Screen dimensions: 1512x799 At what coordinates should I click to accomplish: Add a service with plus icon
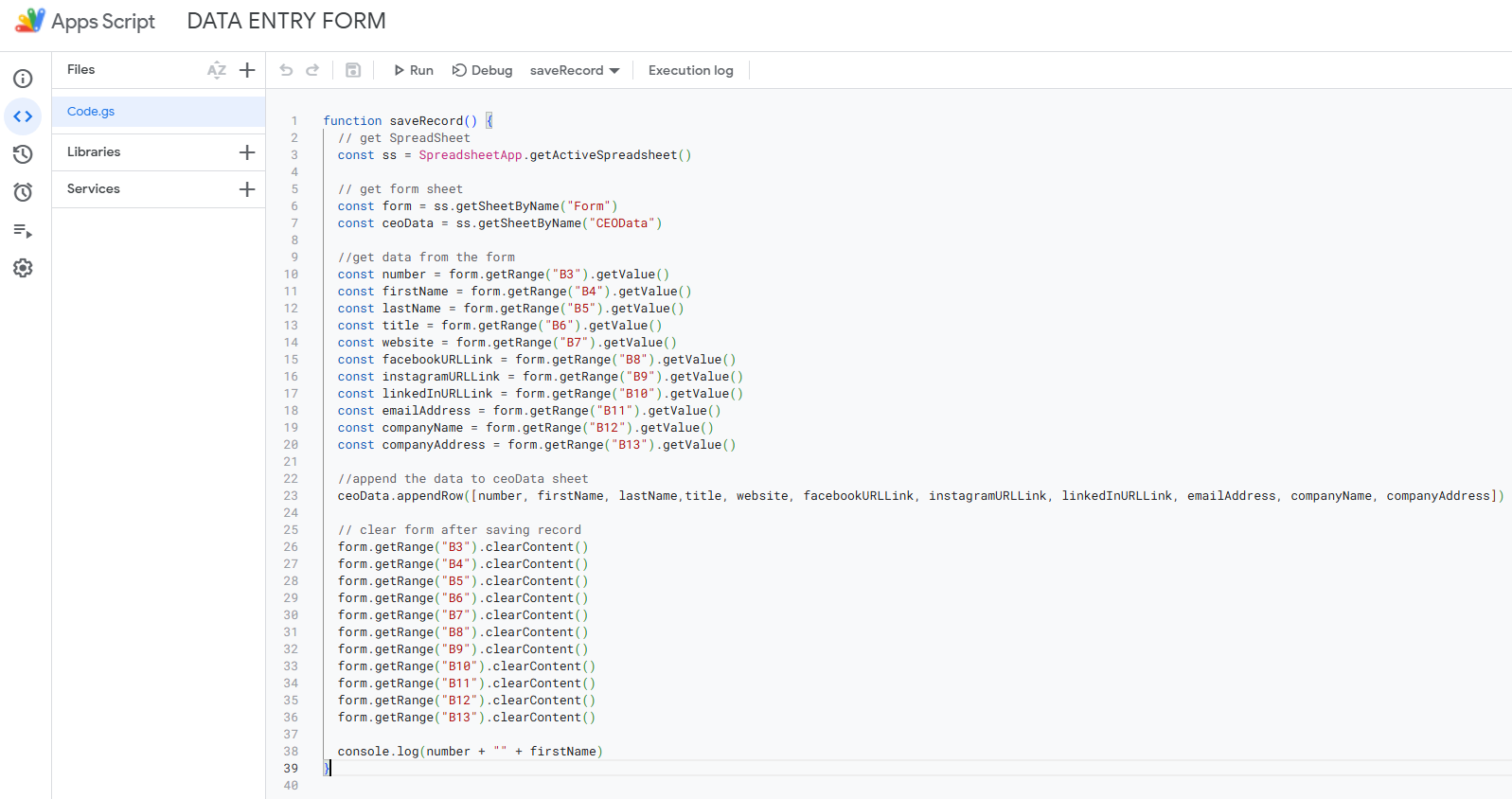247,189
